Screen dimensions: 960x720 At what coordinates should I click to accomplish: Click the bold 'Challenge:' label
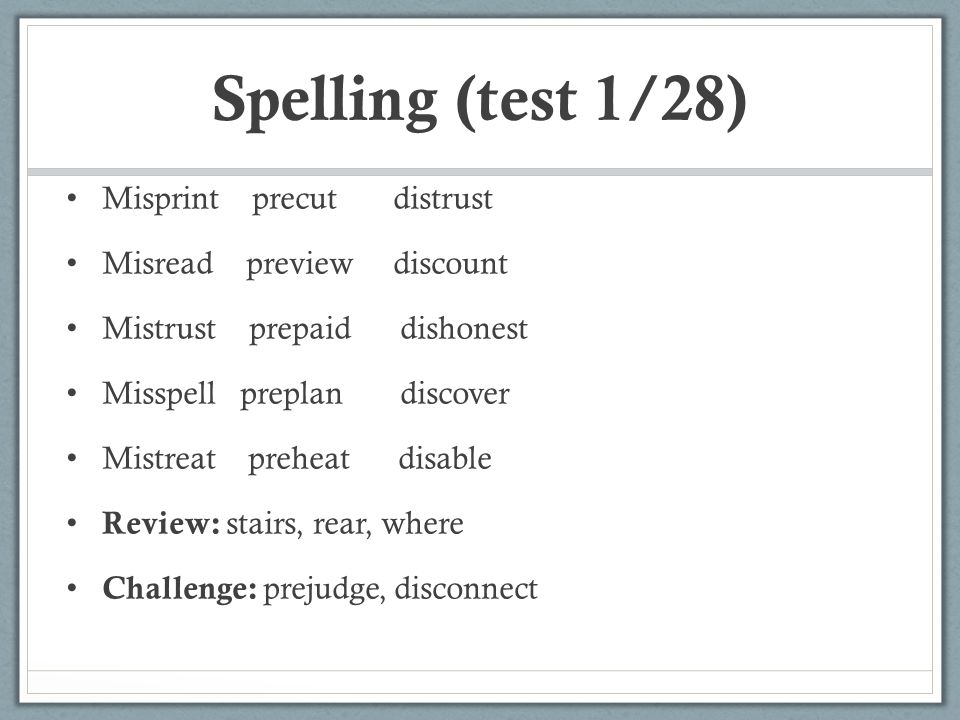179,589
